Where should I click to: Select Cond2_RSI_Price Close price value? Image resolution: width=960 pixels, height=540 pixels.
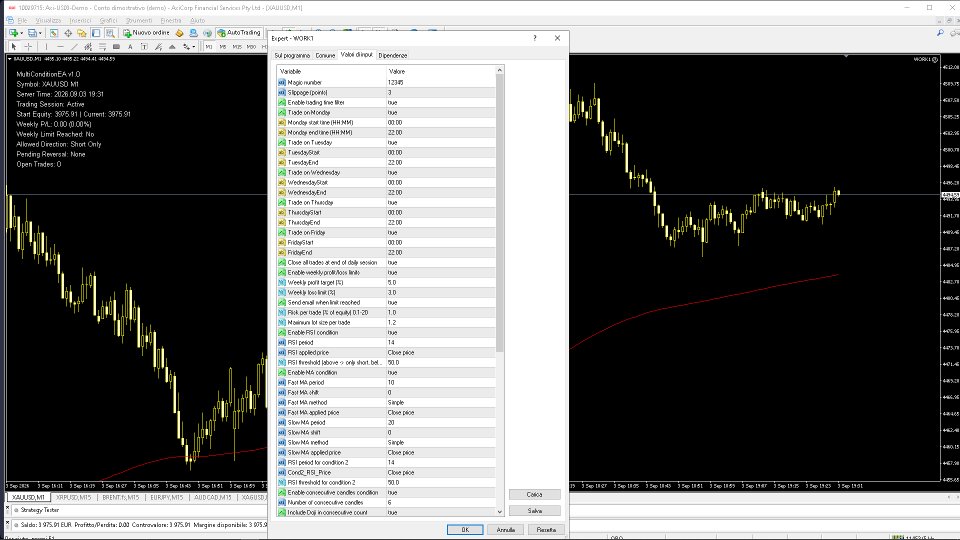441,473
